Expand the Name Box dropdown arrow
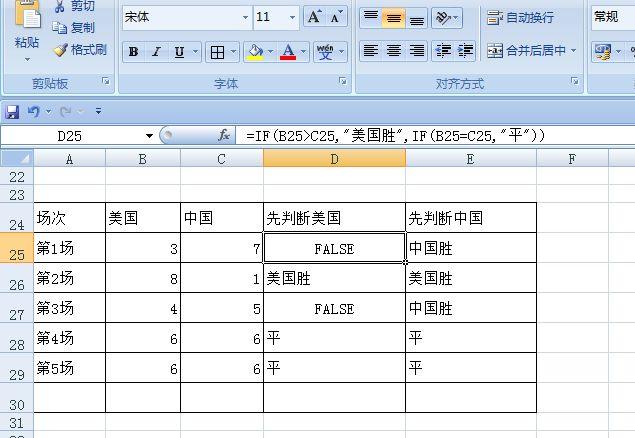Image resolution: width=635 pixels, height=438 pixels. click(x=150, y=135)
